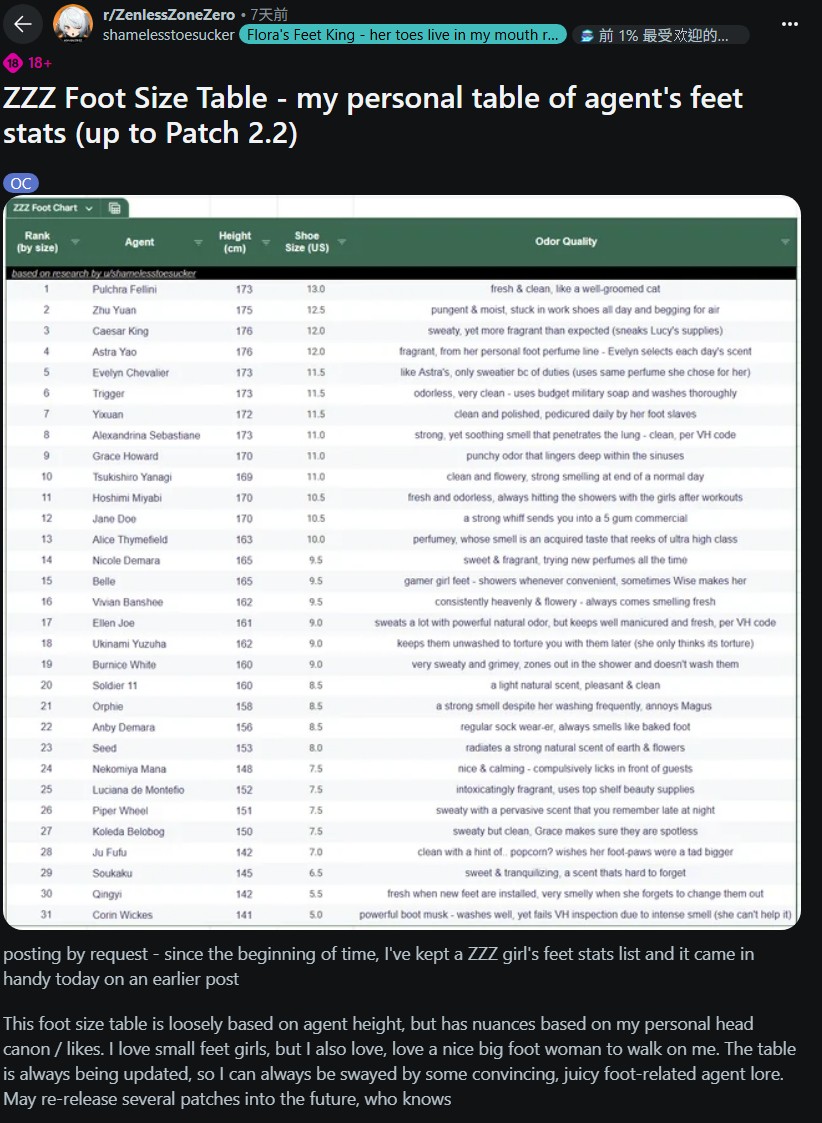Click the post timestamp 7天前
Screen dimensions: 822x1123
tap(268, 15)
